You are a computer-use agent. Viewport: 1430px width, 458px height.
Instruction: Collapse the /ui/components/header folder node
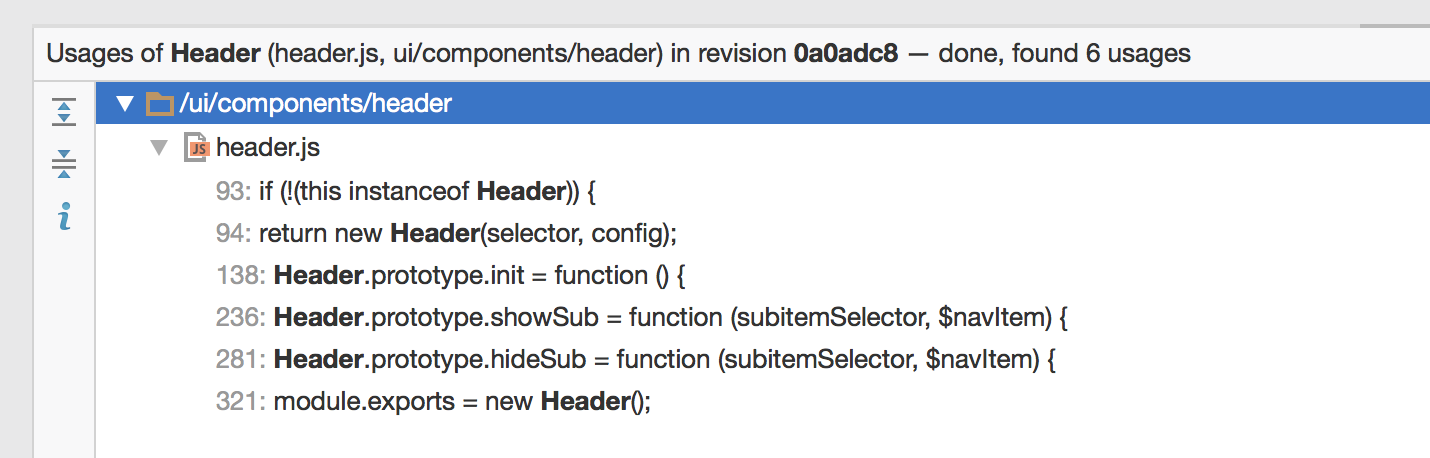125,104
